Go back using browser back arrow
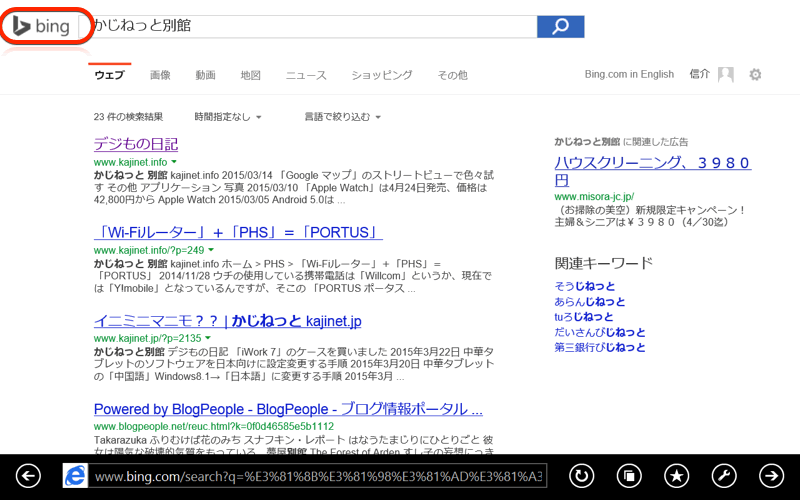Image resolution: width=800 pixels, height=500 pixels. point(28,475)
